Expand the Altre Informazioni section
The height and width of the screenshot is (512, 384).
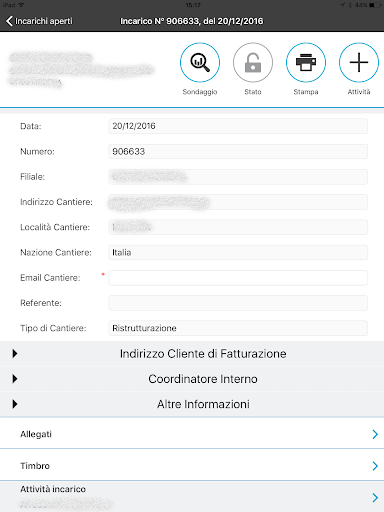click(x=192, y=404)
